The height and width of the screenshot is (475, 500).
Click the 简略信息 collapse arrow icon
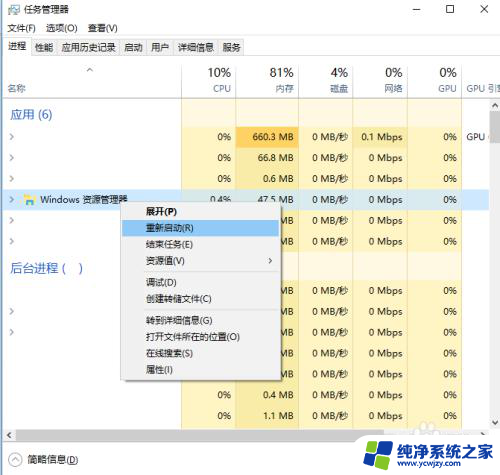(15, 460)
